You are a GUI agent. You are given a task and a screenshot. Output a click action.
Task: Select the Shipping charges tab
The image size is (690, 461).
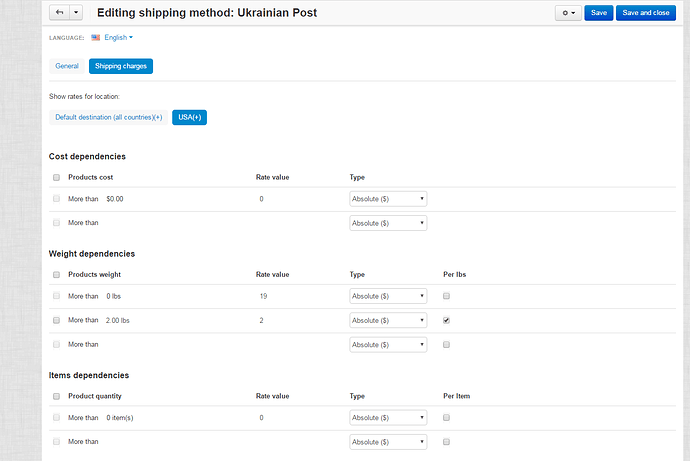tap(121, 66)
